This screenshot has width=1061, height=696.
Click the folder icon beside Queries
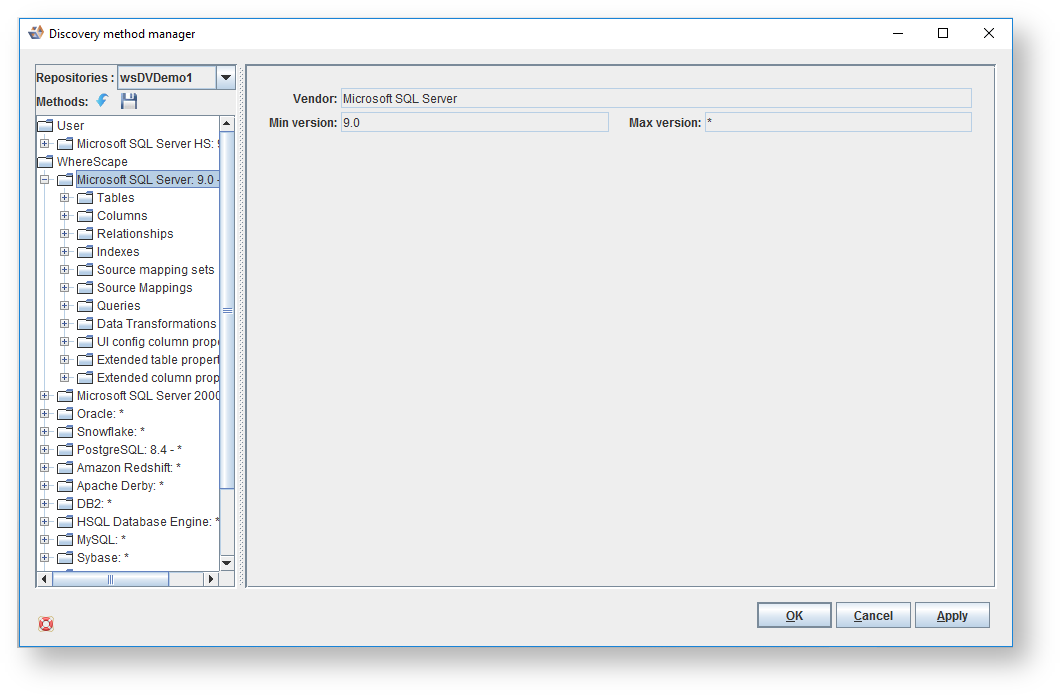tap(85, 306)
